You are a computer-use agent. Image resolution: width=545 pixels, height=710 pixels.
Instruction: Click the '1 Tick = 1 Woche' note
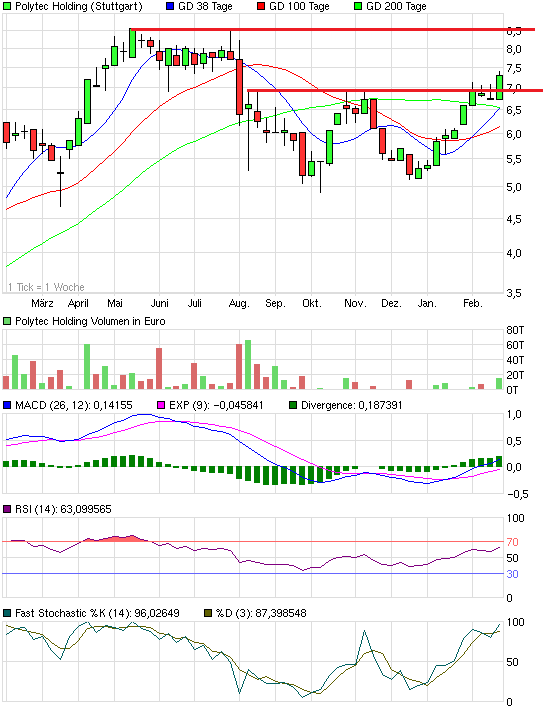tap(46, 287)
